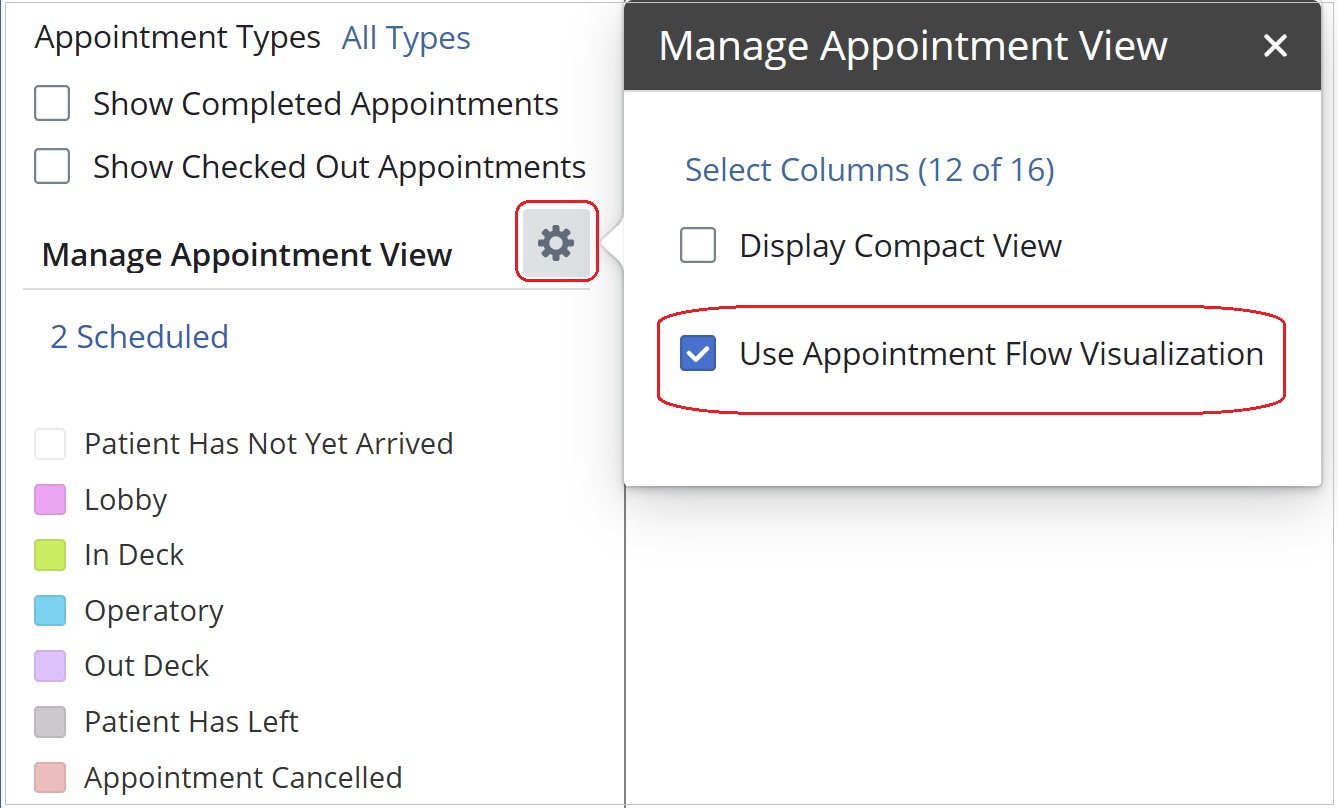Open Select Columns (12 of 16)
1338x808 pixels.
pyautogui.click(x=869, y=170)
